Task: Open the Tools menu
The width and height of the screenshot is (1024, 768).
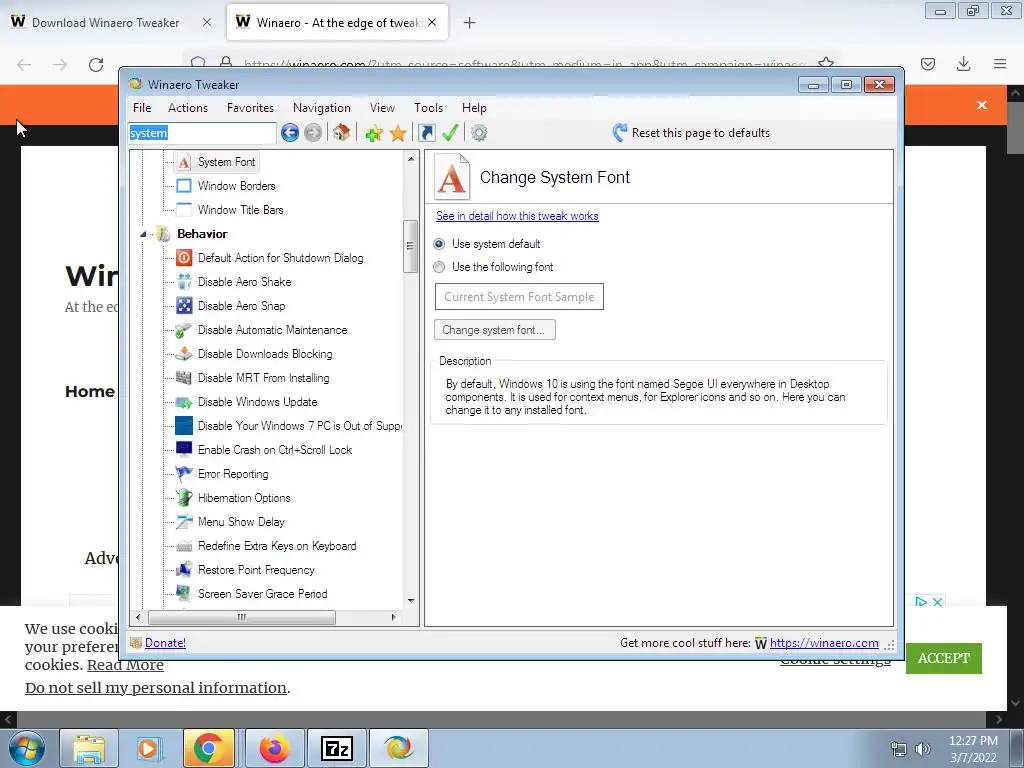Action: (428, 108)
